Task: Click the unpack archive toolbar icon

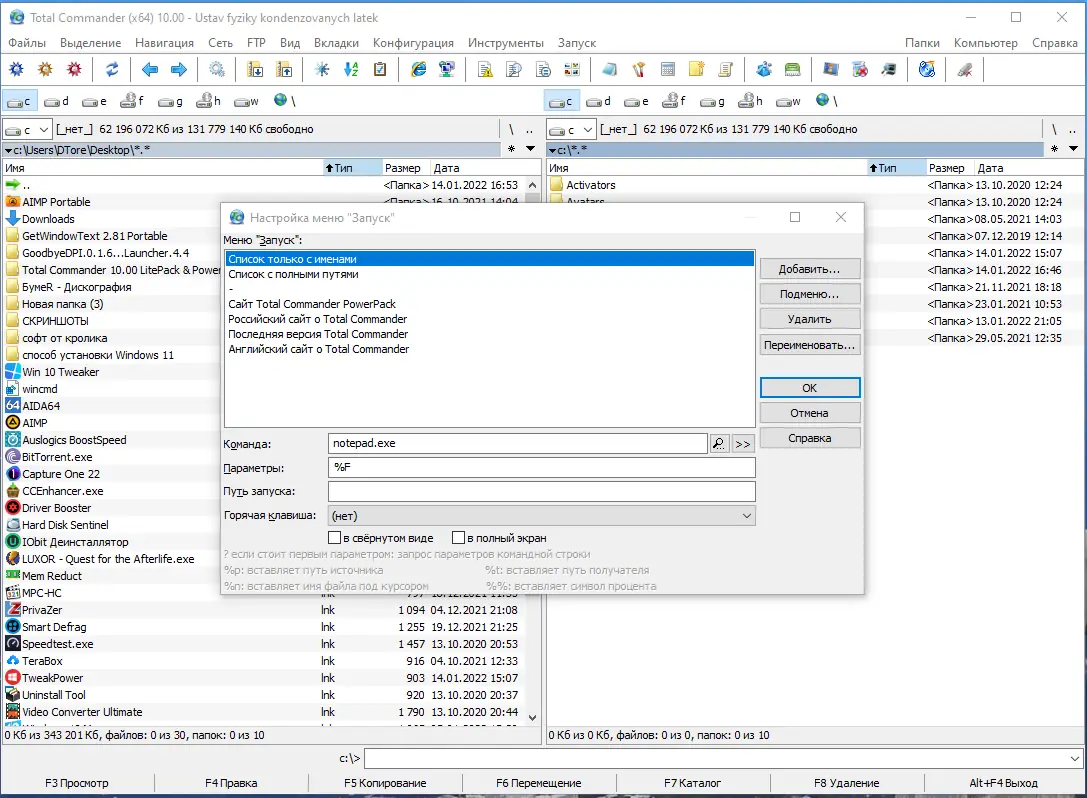Action: click(x=286, y=69)
